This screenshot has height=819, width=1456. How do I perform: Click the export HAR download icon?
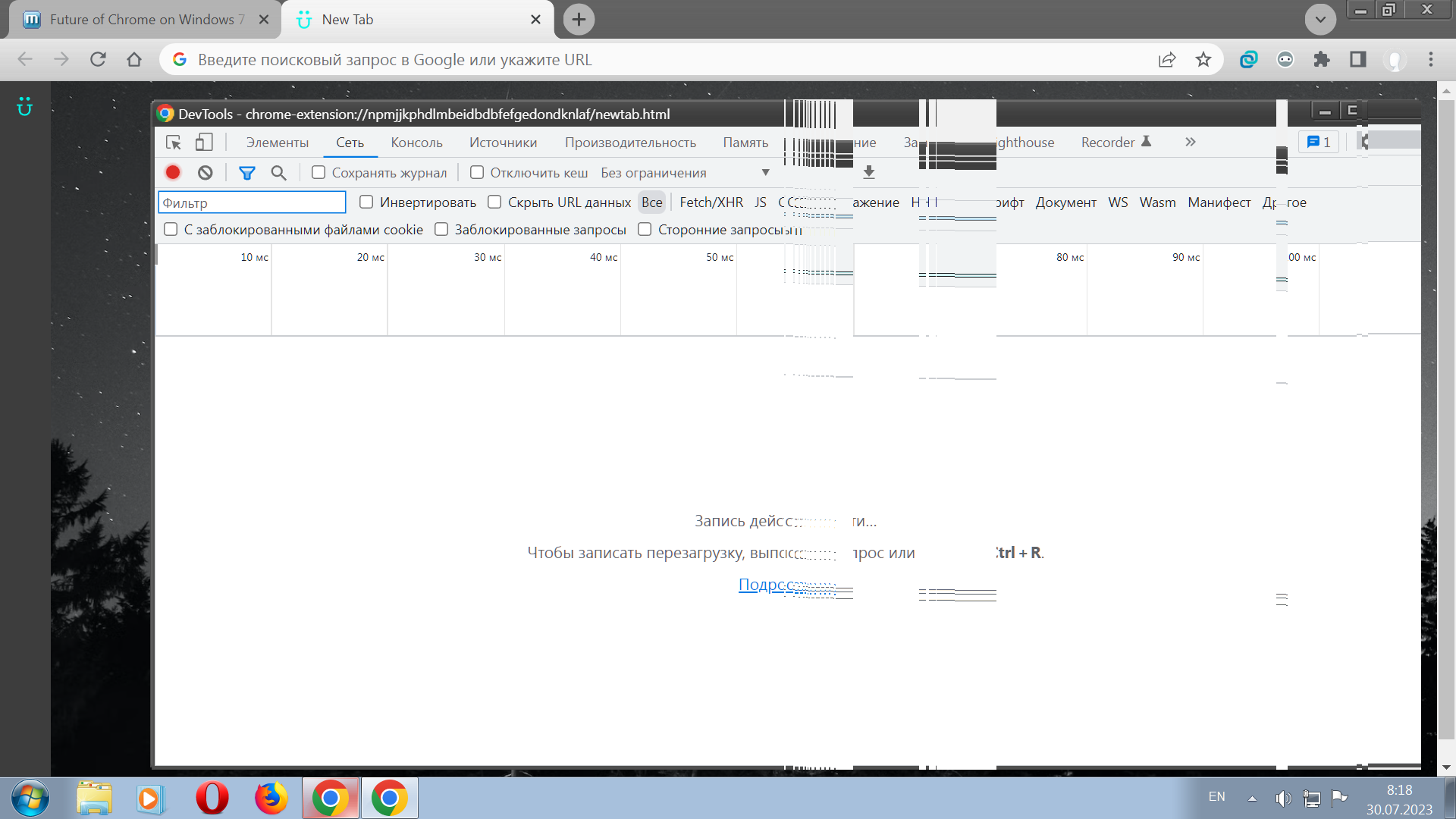tap(869, 173)
